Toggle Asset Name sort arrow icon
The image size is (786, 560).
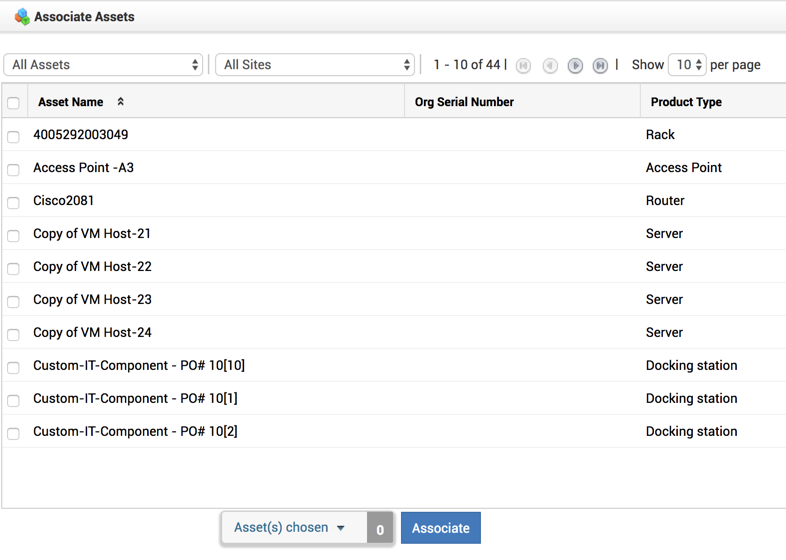tap(121, 102)
